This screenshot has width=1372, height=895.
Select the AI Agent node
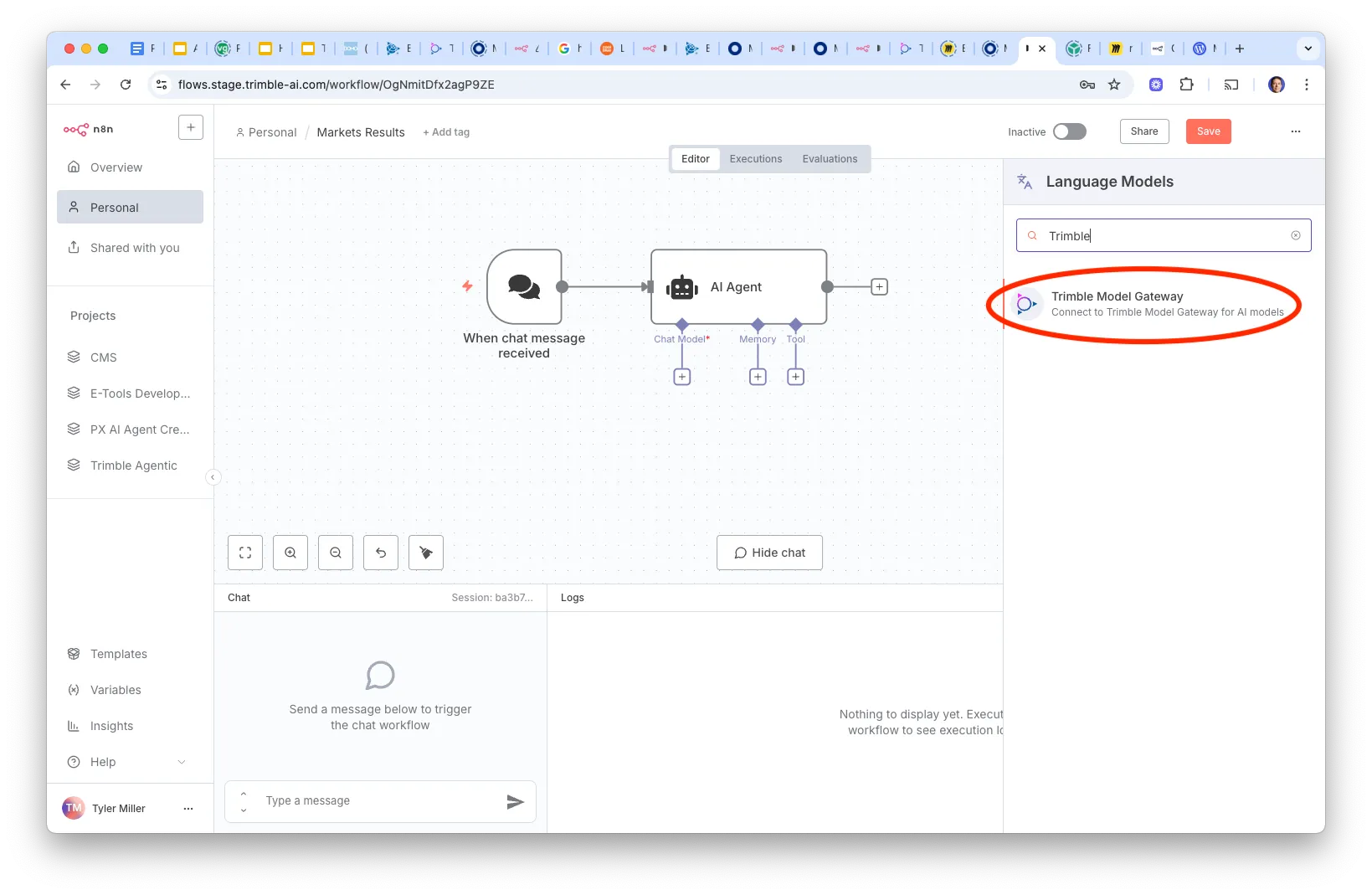click(739, 287)
